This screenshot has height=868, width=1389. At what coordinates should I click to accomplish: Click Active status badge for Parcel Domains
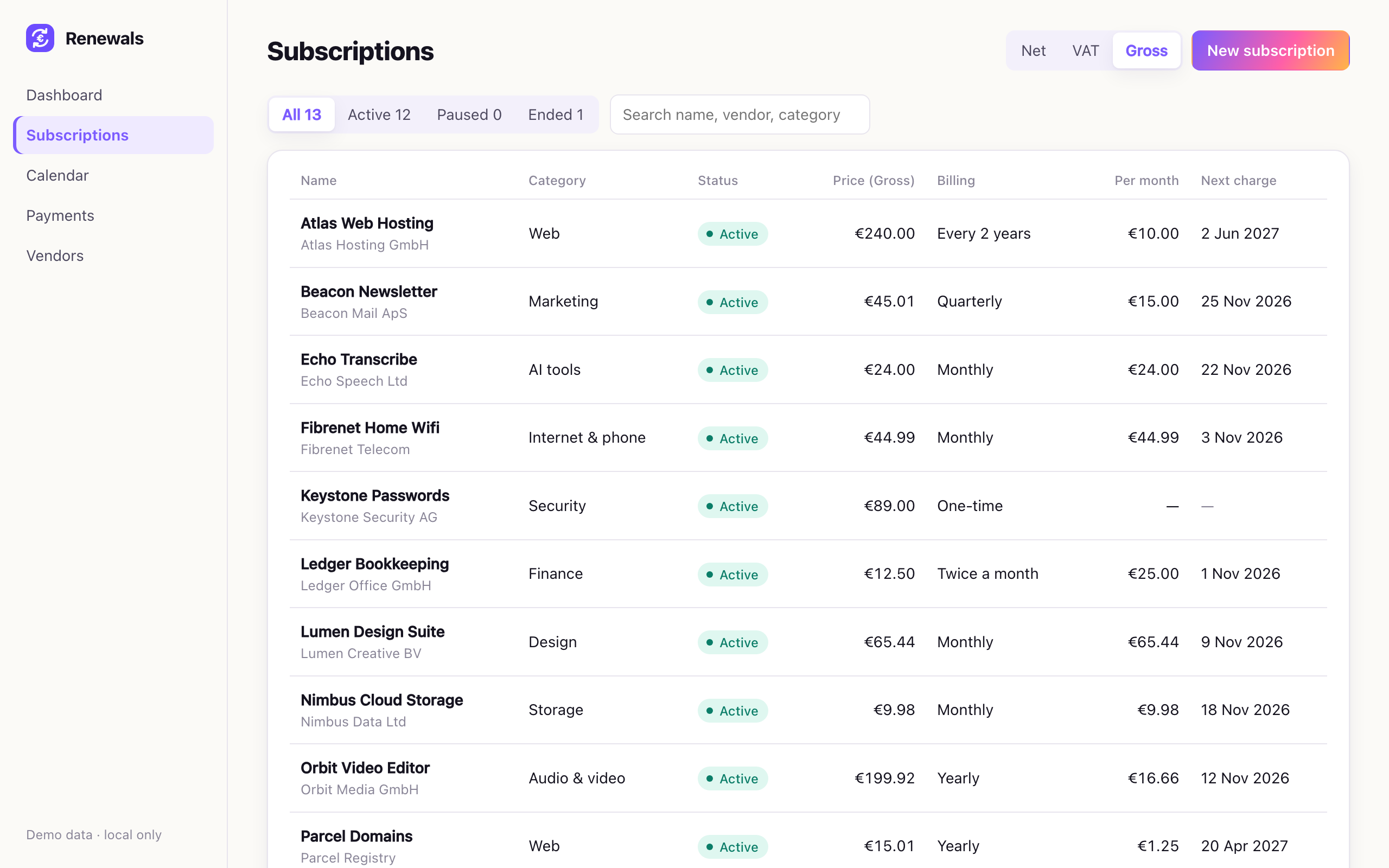coord(732,846)
